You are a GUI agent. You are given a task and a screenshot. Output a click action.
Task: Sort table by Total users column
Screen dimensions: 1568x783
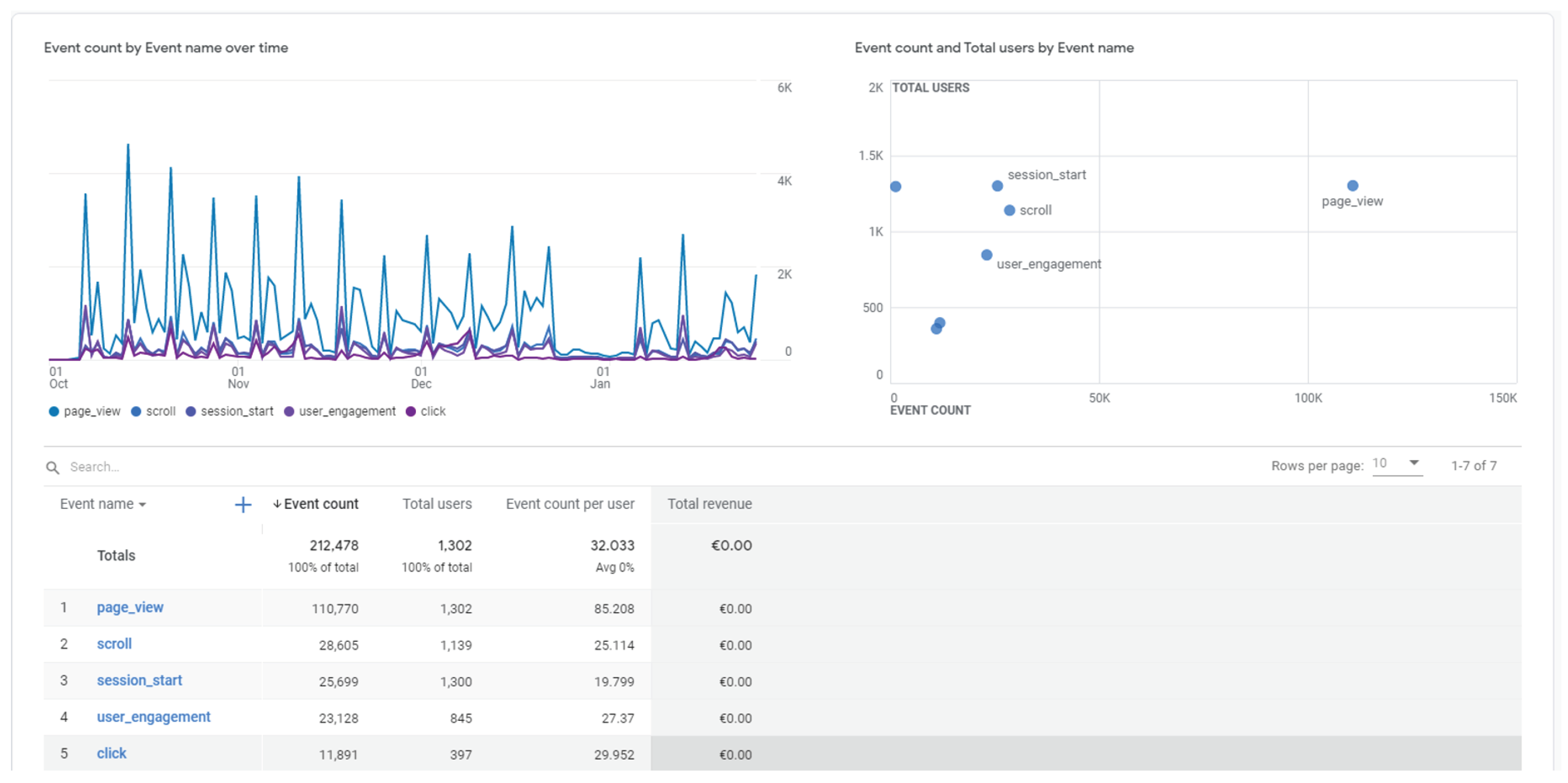(x=436, y=504)
